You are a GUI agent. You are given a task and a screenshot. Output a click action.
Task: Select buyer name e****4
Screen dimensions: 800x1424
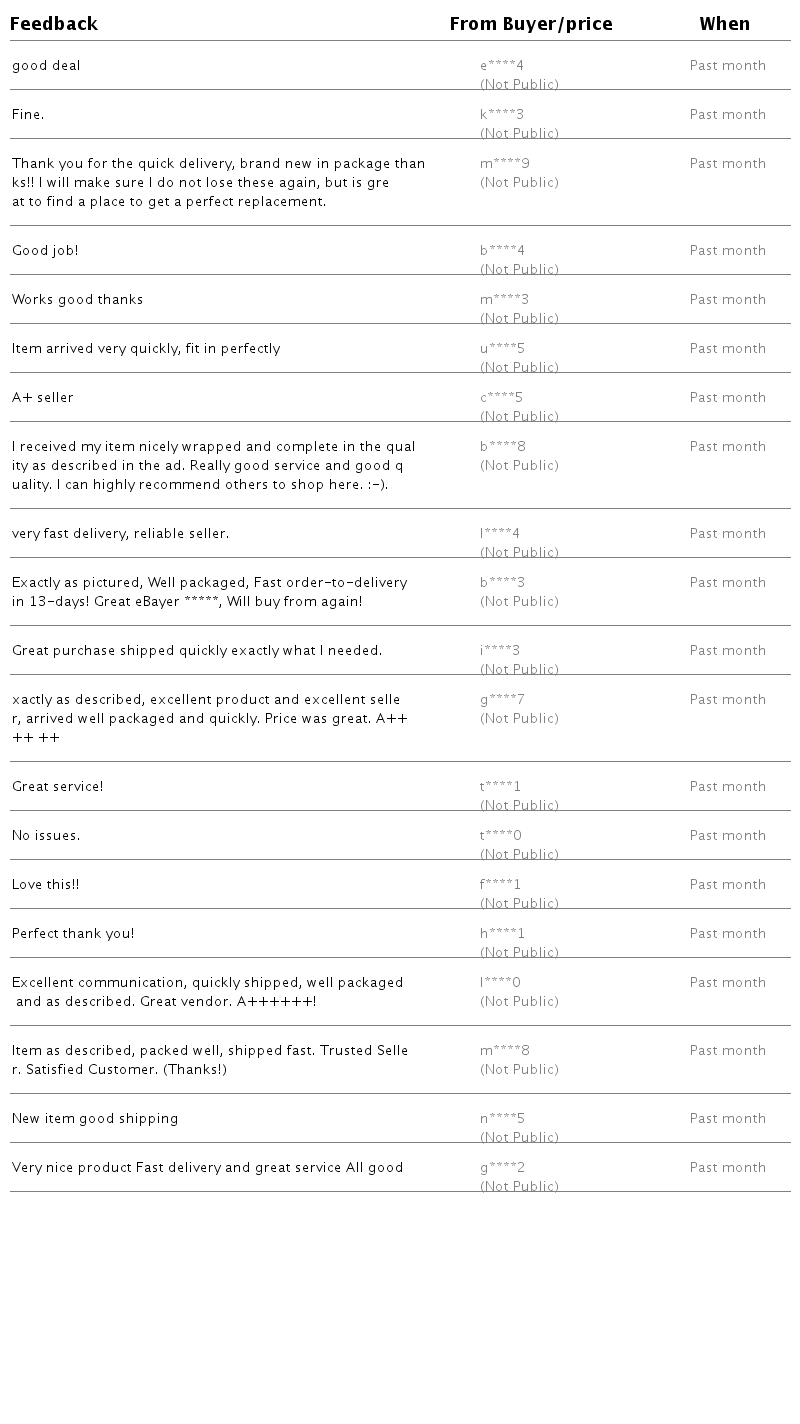502,66
